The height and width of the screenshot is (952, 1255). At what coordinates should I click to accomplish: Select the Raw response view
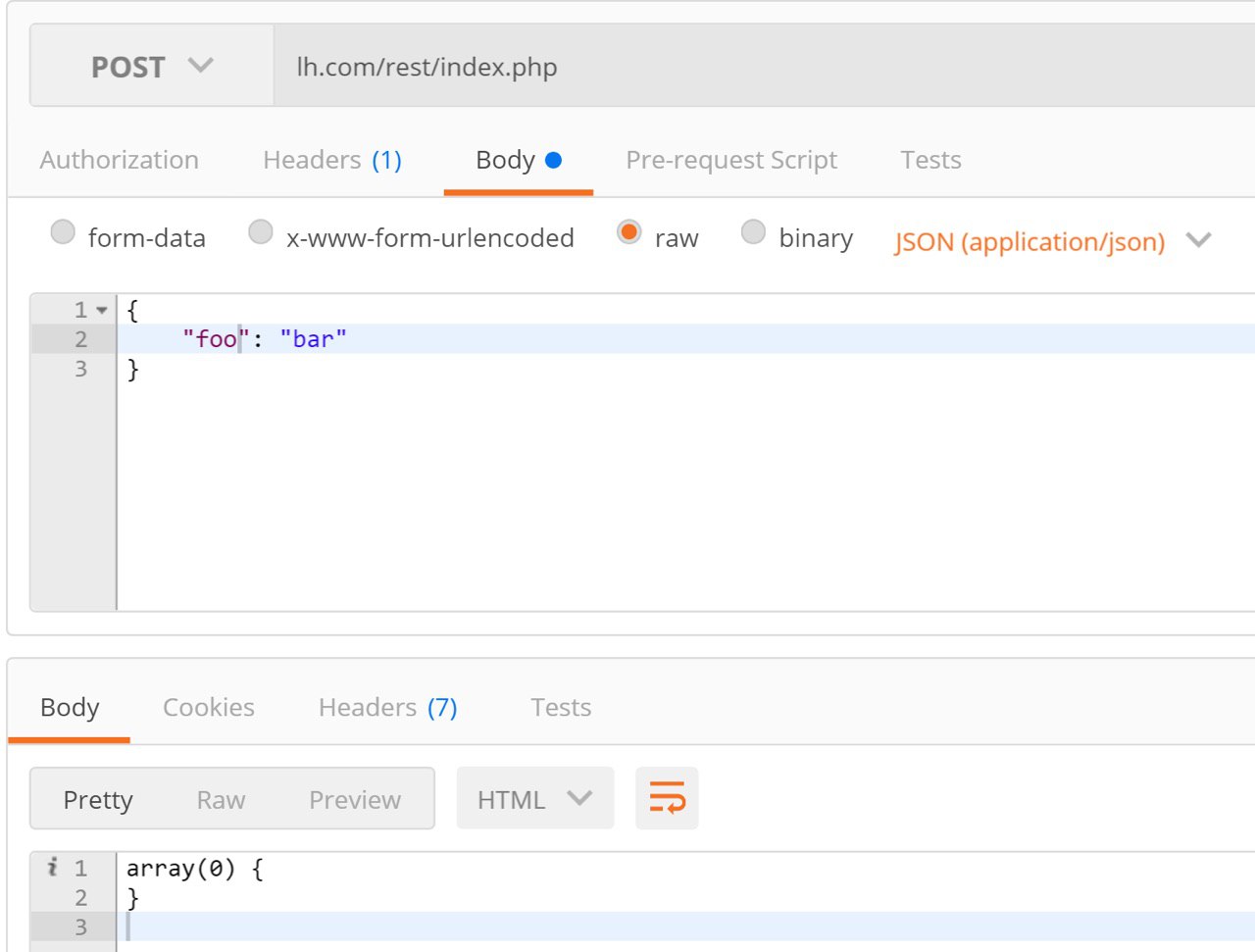(x=221, y=800)
